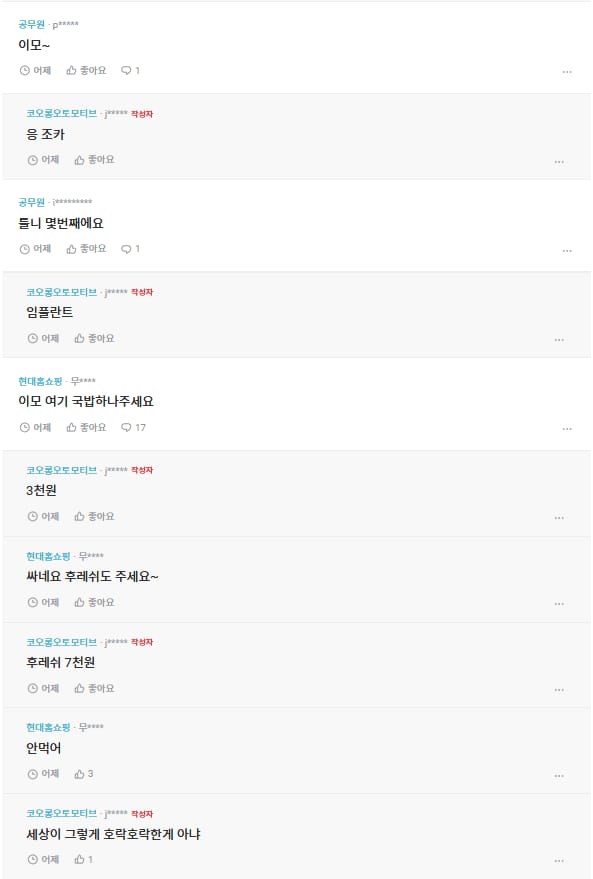Image resolution: width=593 pixels, height=879 pixels.
Task: Open the 공무원 link above '이모~'
Action: (x=31, y=25)
